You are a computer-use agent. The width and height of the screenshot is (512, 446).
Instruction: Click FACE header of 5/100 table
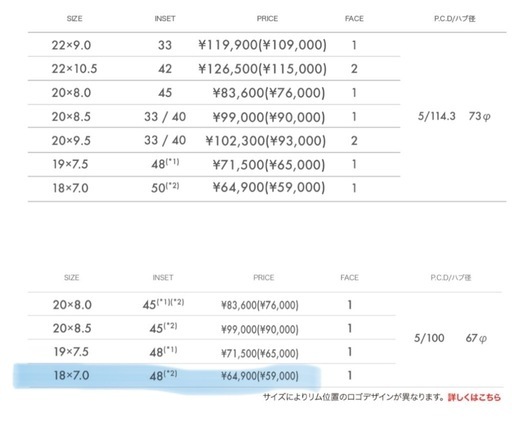[x=349, y=277]
